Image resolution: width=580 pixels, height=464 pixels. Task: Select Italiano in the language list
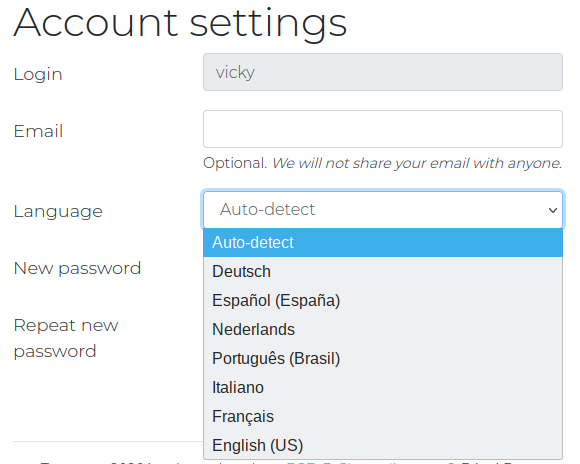pos(383,387)
